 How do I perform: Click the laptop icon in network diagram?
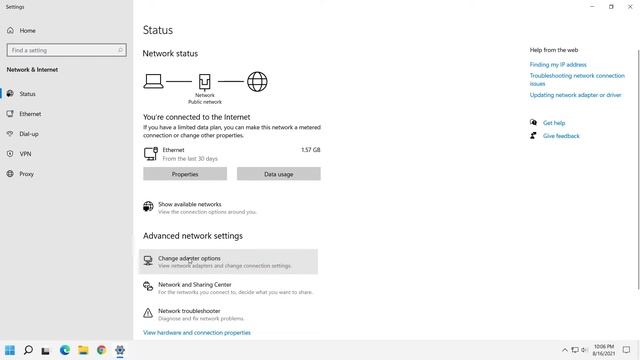point(153,81)
